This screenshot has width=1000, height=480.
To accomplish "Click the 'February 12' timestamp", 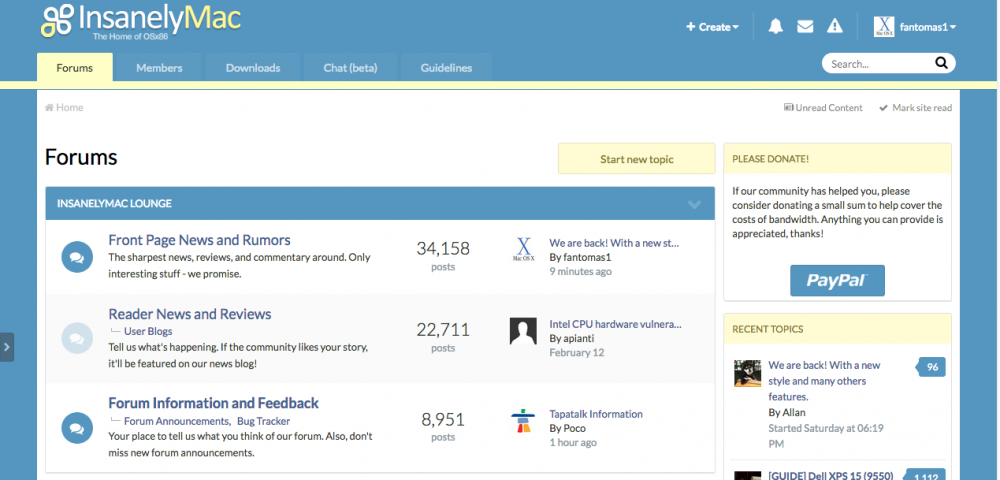I will coord(577,353).
